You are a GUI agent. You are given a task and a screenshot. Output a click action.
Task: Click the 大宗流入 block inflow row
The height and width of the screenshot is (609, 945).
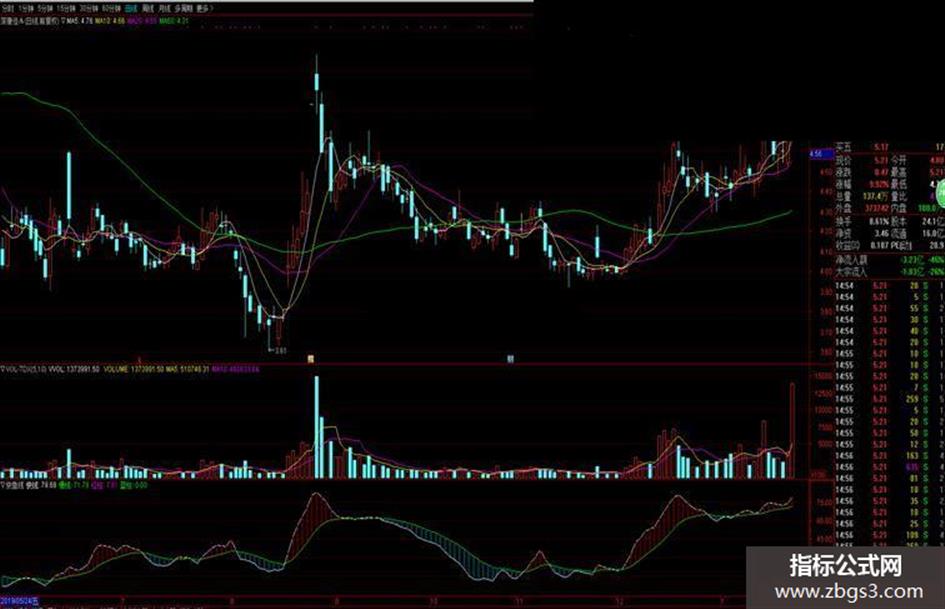click(x=890, y=272)
